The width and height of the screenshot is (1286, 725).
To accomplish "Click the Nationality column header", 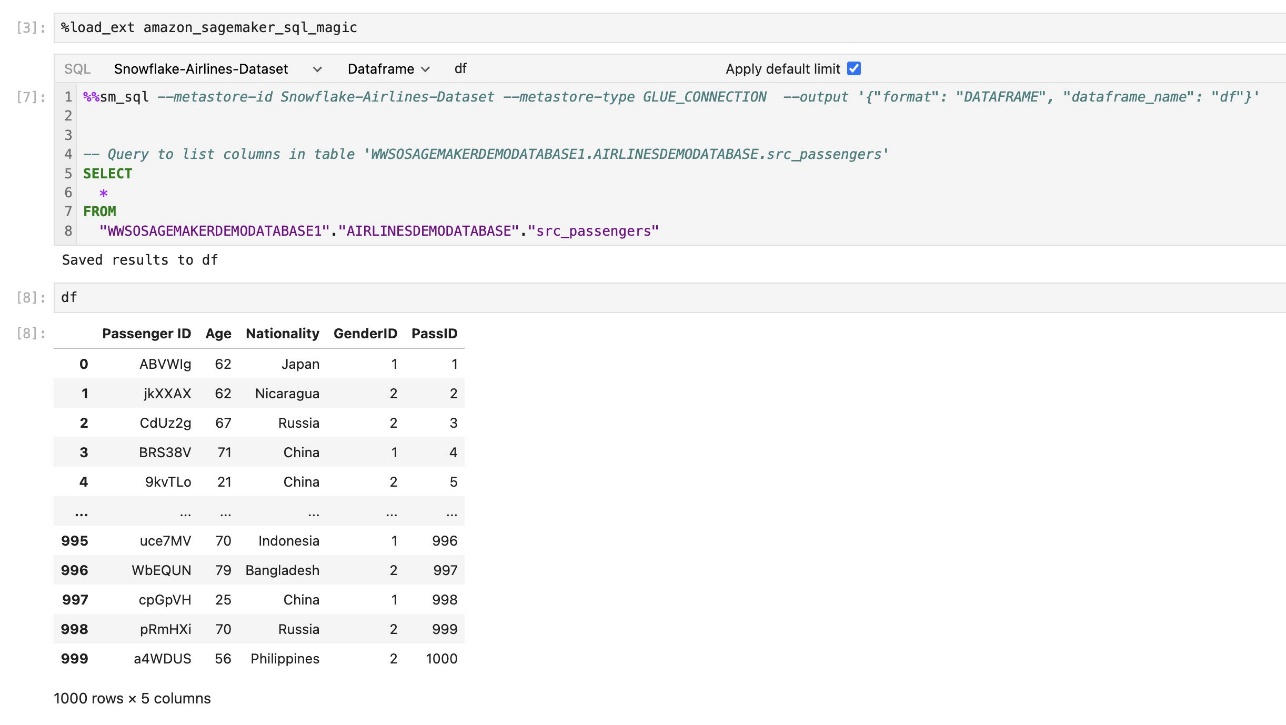I will coord(283,334).
